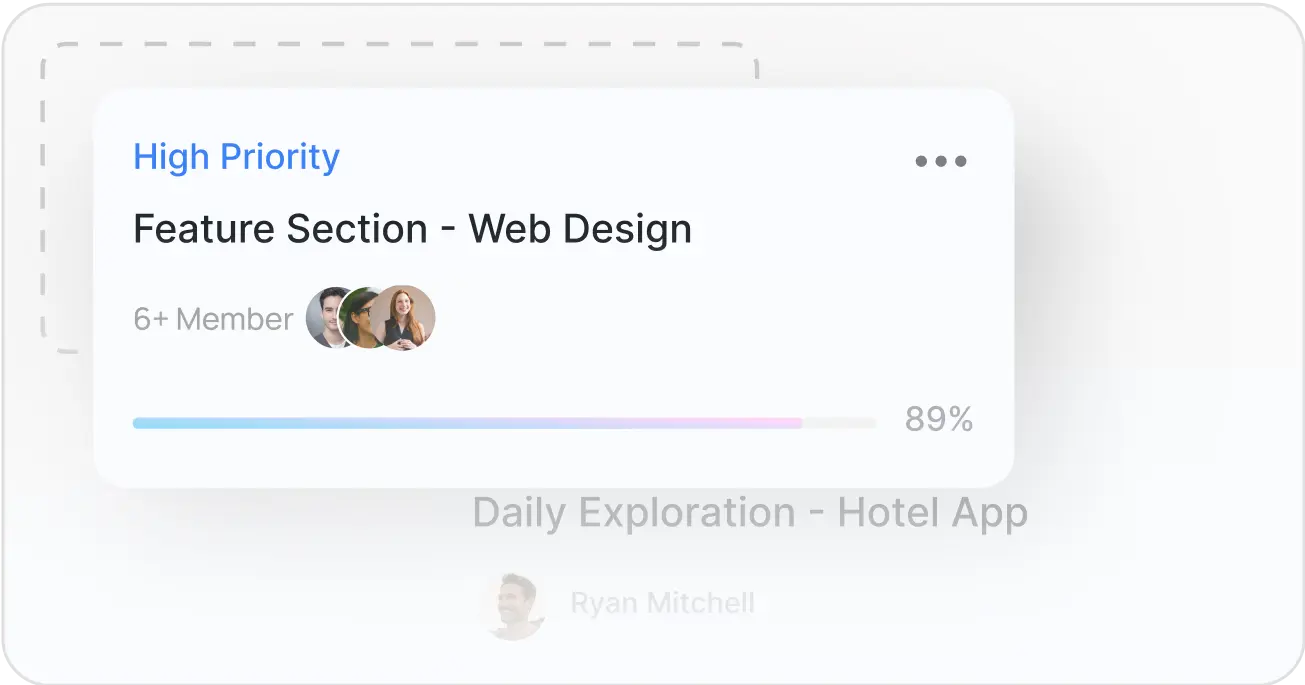Screen dimensions: 1305x685
Task: Open the member list via 6+ Member
Action: [213, 318]
